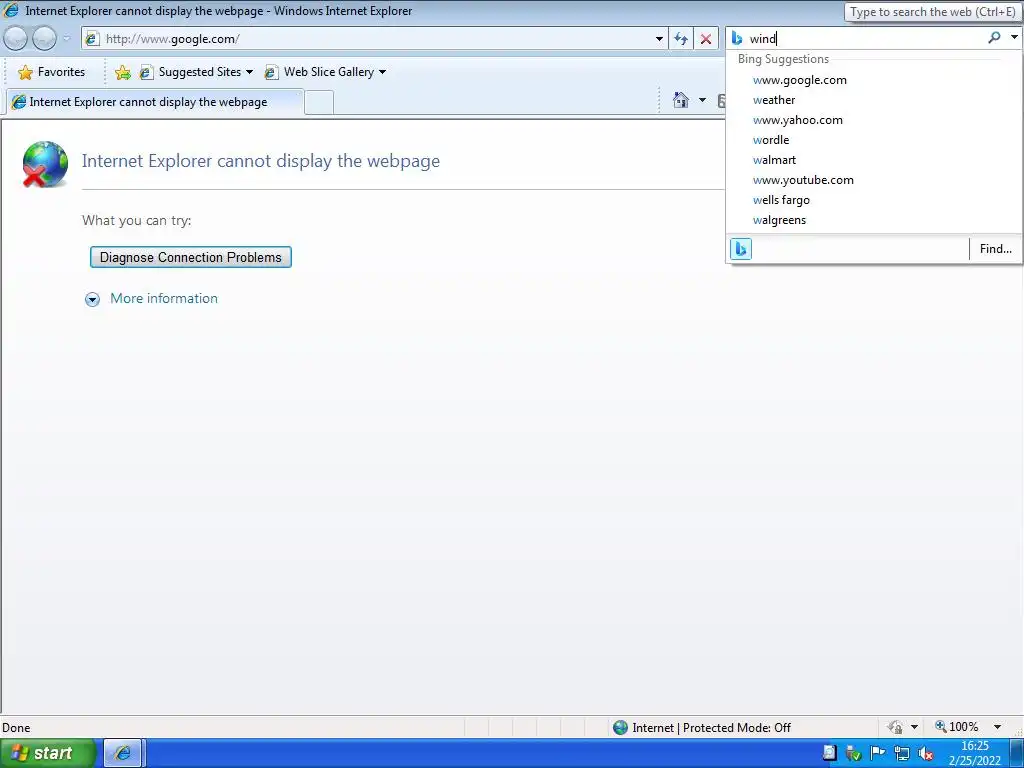Click the Bing logo in the search box
1024x768 pixels.
[x=737, y=39]
